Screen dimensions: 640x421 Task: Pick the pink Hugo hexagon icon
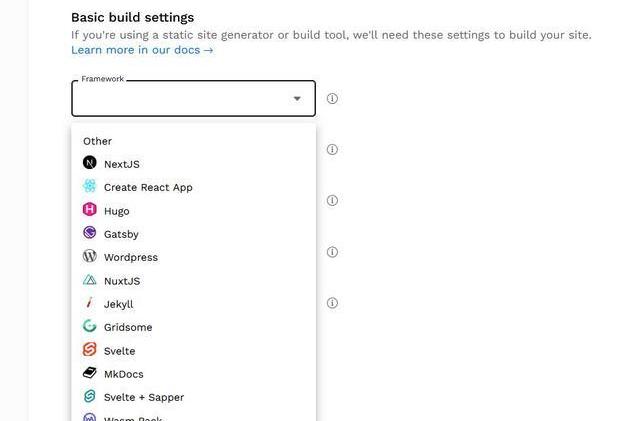(89, 209)
